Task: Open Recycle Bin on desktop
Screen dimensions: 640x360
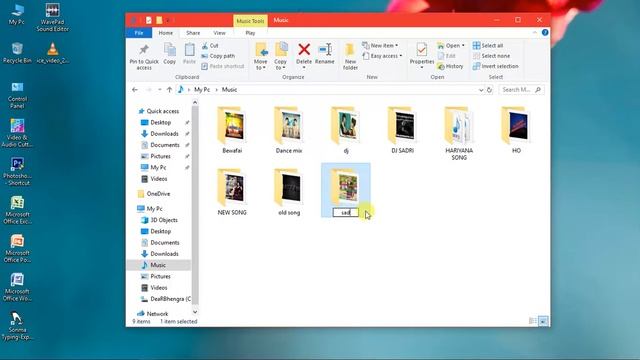Action: 17,53
